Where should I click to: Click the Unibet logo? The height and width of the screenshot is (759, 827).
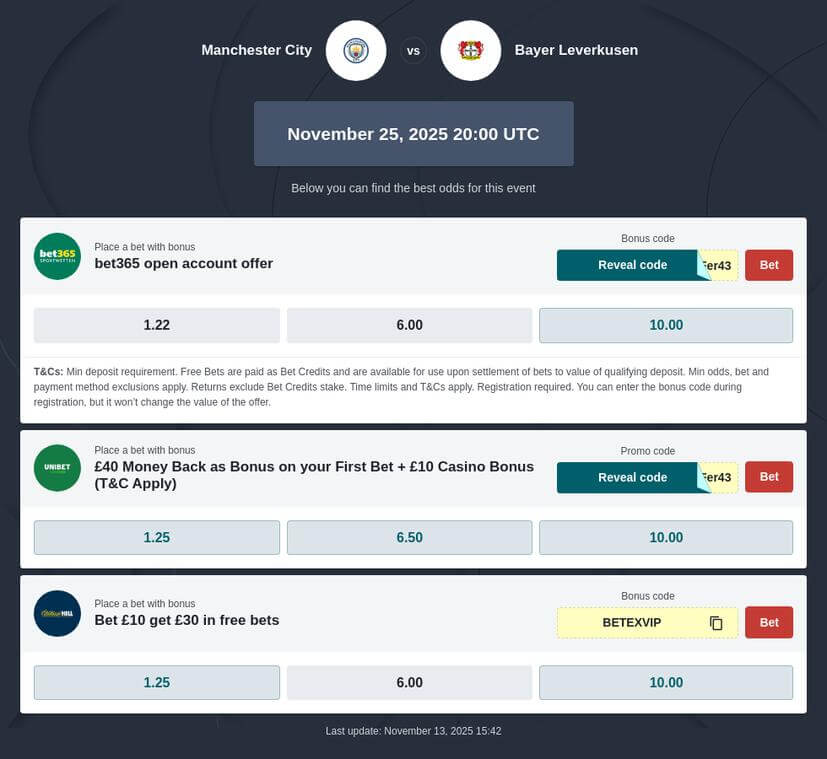(x=57, y=467)
